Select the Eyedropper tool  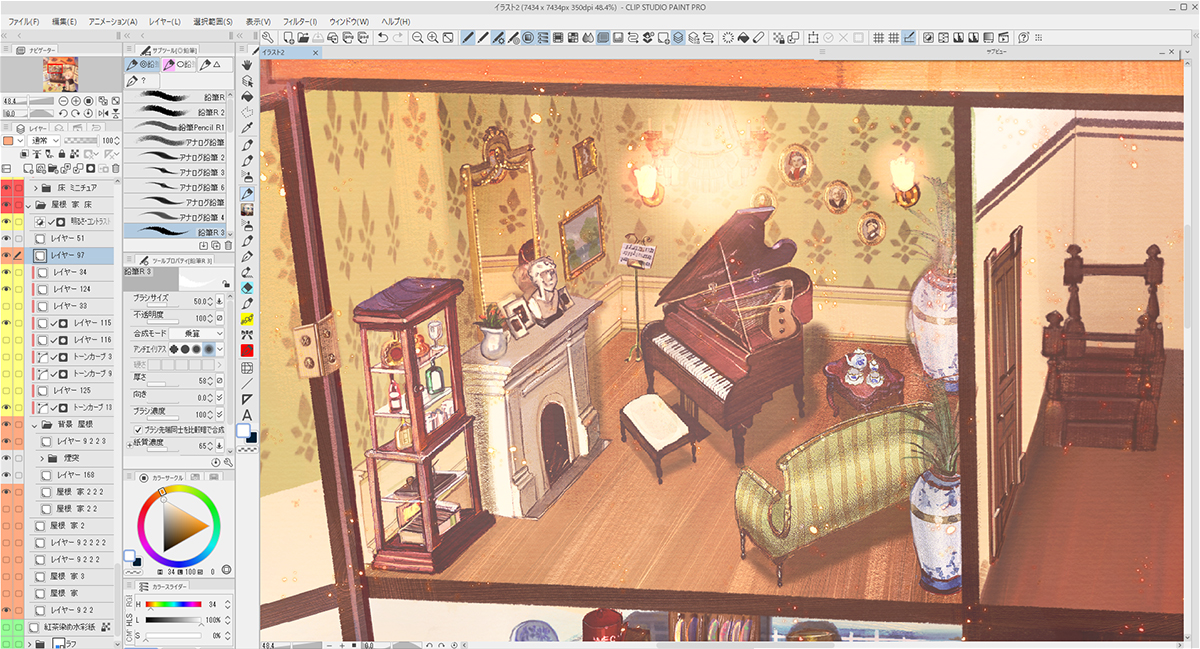coord(247,128)
